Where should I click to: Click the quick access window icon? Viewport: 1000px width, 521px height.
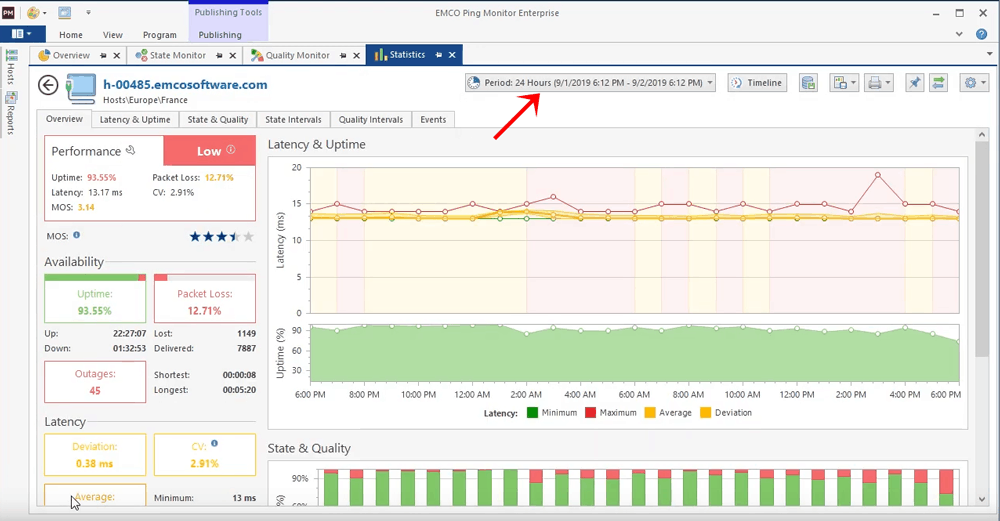click(x=64, y=12)
